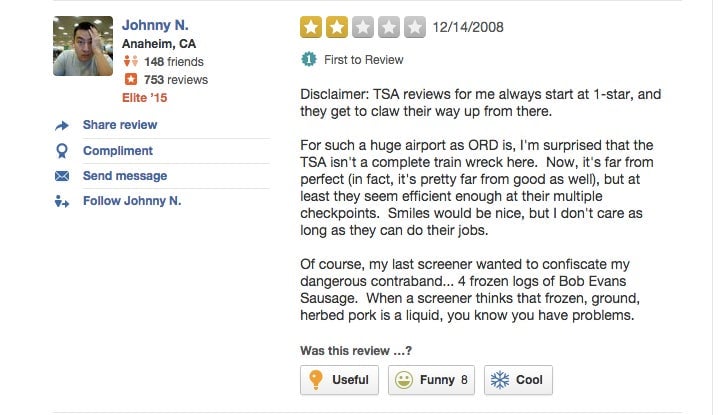This screenshot has width=718, height=415.
Task: Click the smiley icon on Funny
Action: (404, 380)
